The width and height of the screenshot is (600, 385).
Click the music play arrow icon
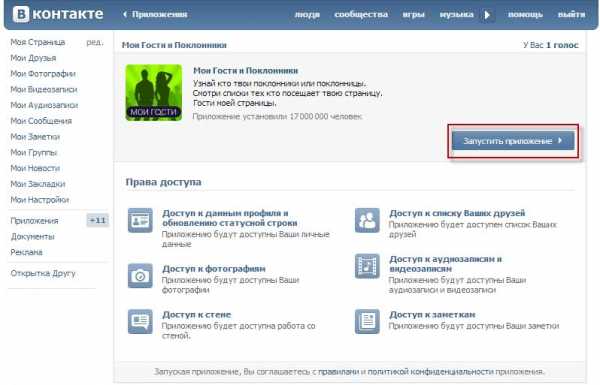[487, 15]
